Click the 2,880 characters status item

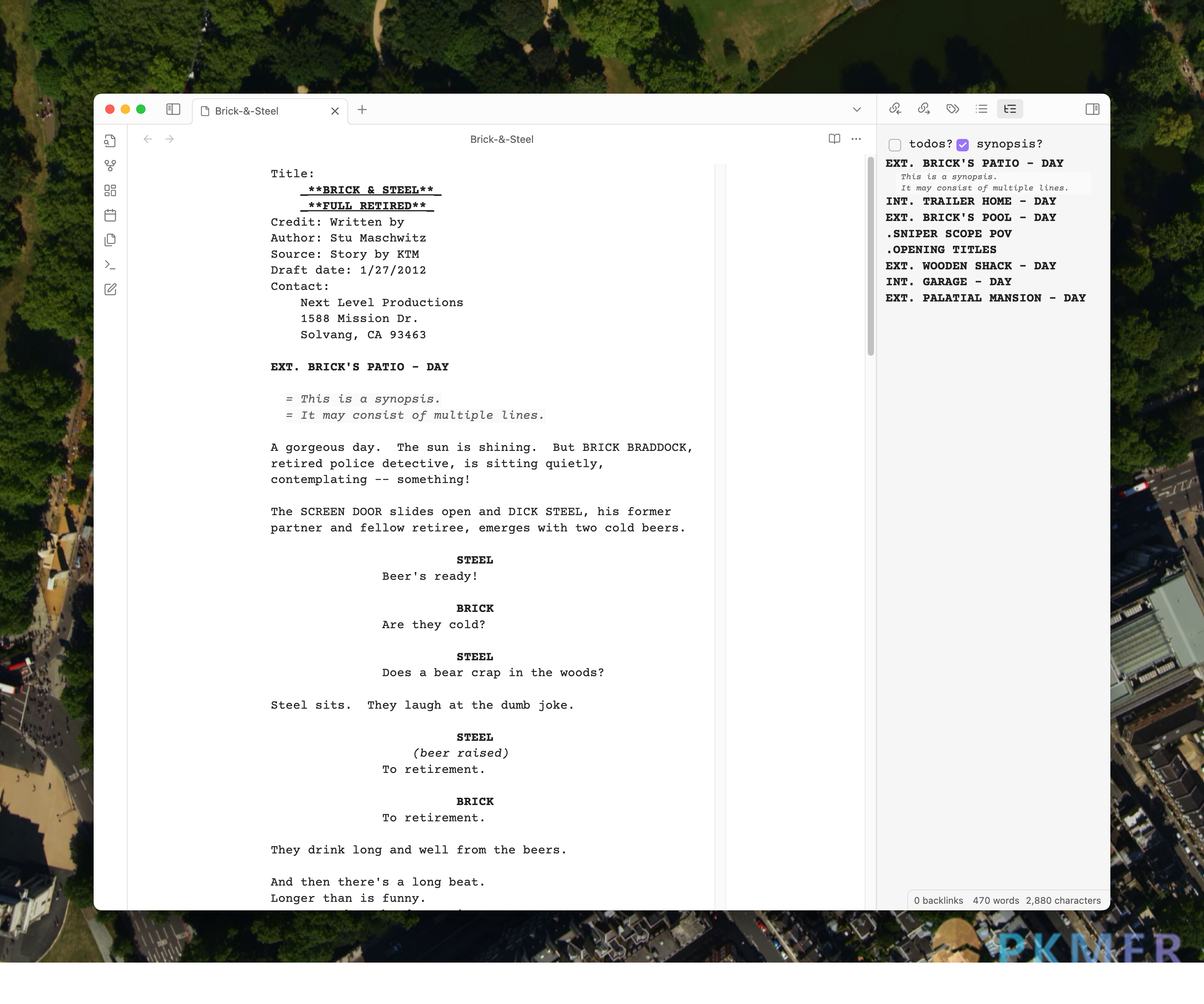click(x=1063, y=900)
